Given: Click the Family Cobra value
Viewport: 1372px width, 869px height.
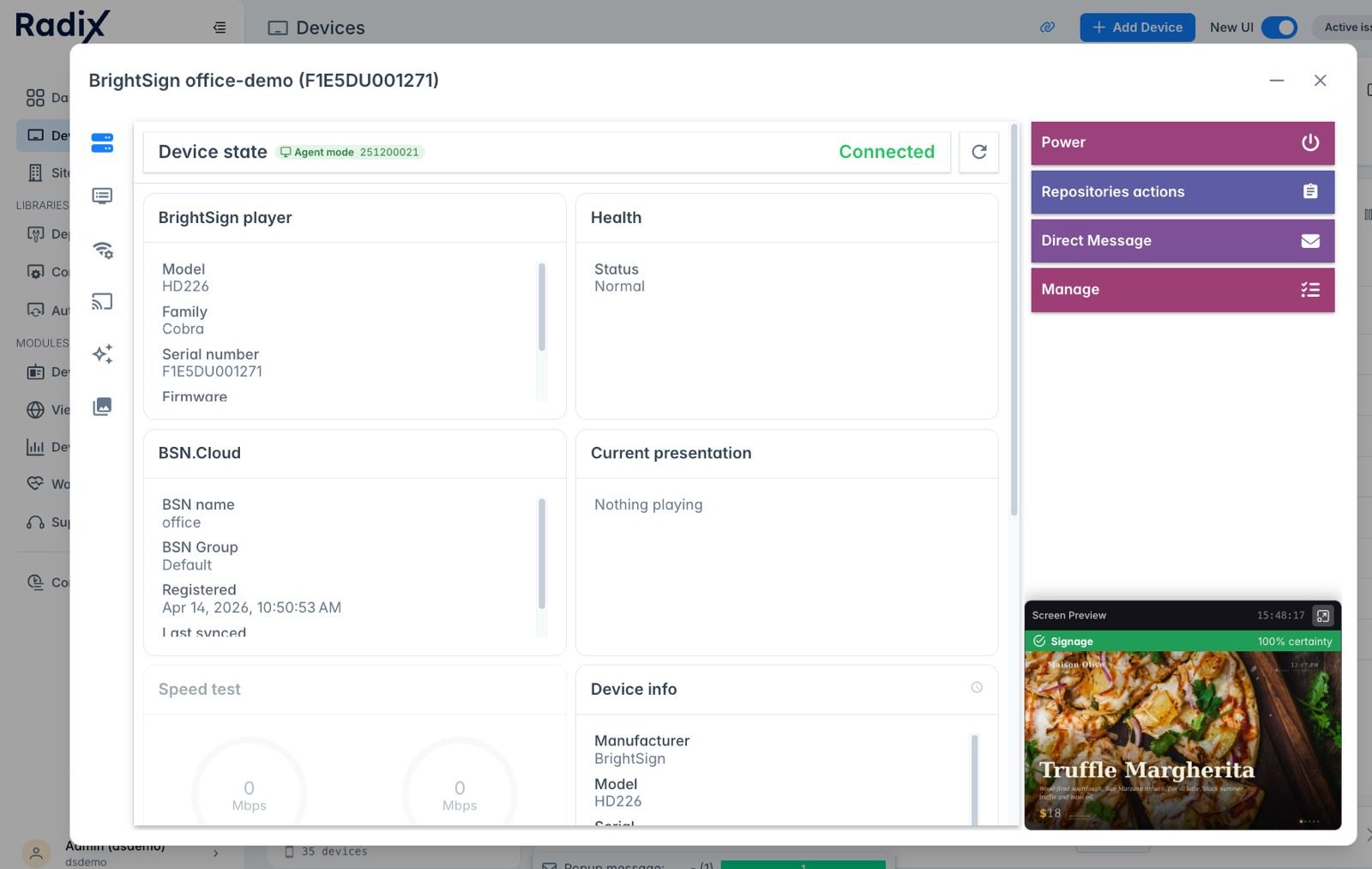Looking at the screenshot, I should click(x=183, y=329).
